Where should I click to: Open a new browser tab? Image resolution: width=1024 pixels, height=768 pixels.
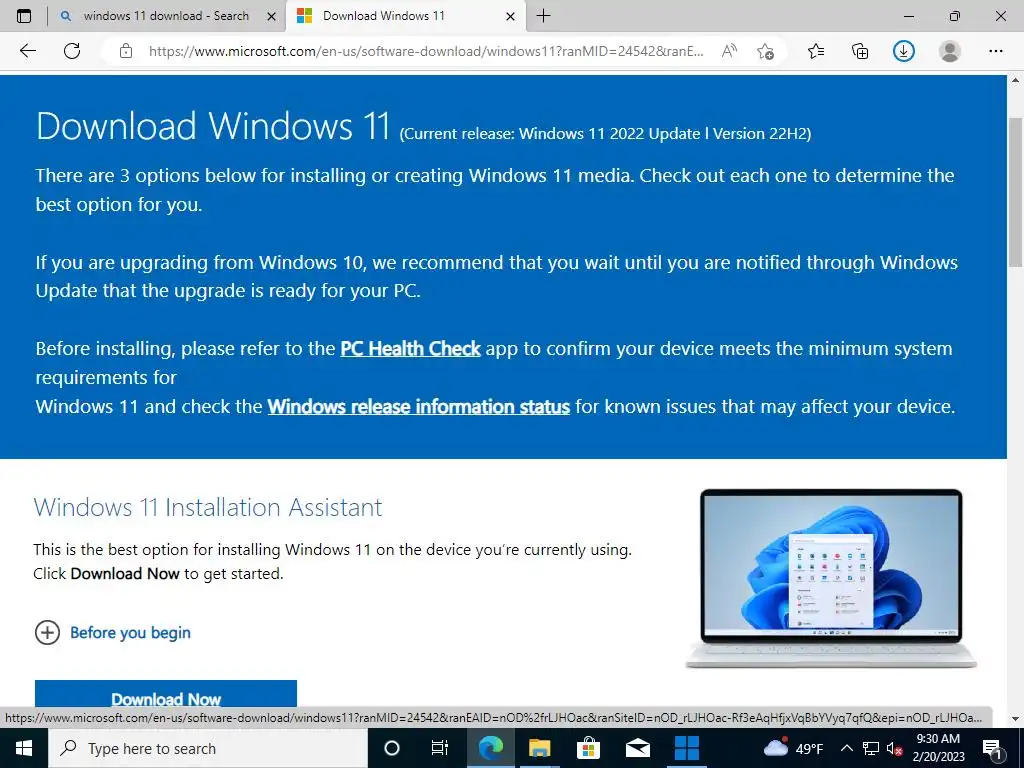pos(543,16)
